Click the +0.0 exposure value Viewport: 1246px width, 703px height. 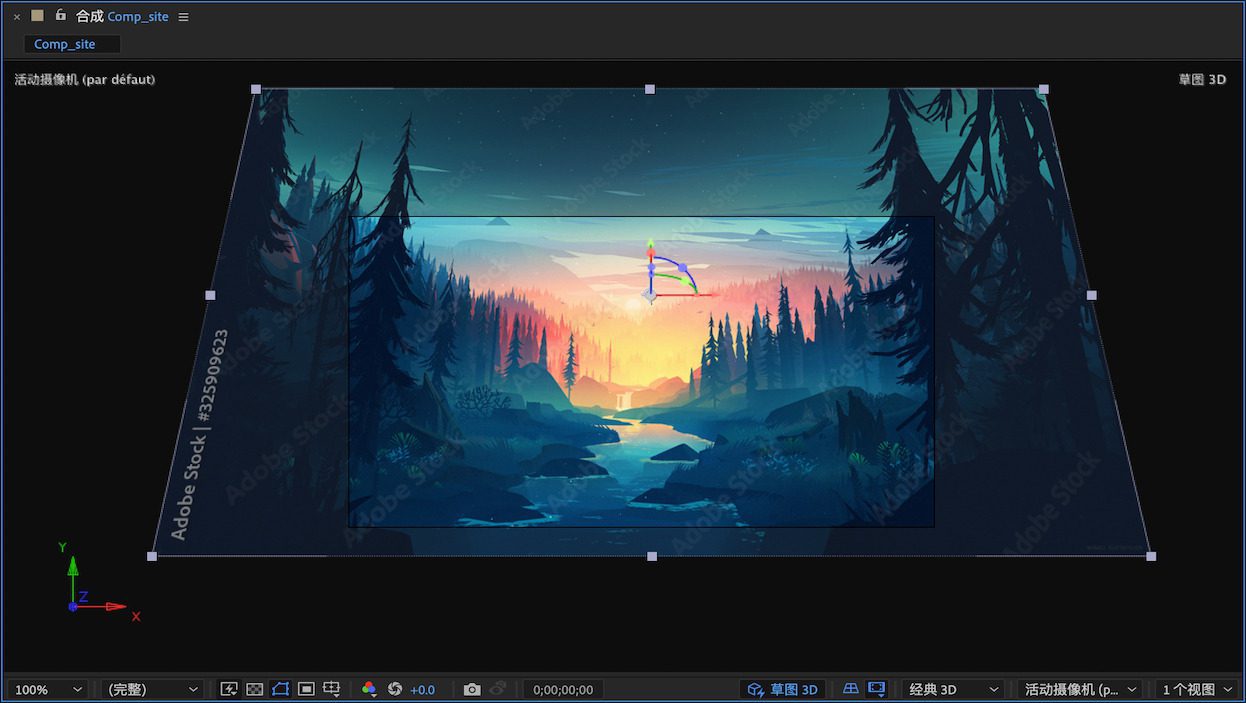tap(423, 689)
